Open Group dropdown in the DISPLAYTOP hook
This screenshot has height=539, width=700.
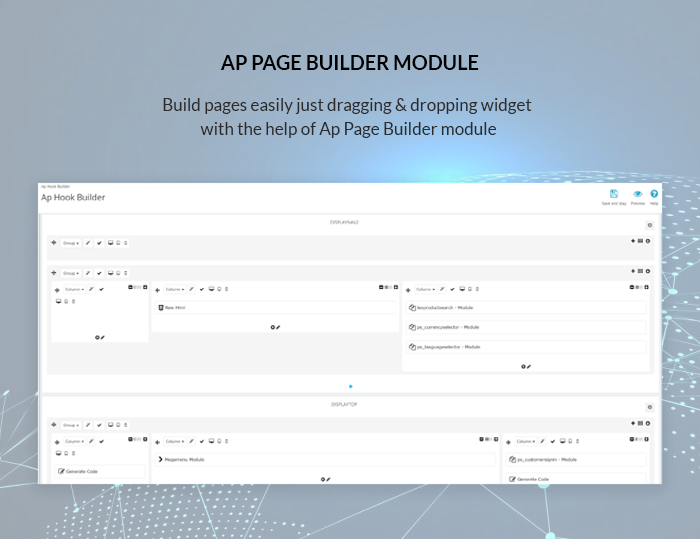click(71, 425)
